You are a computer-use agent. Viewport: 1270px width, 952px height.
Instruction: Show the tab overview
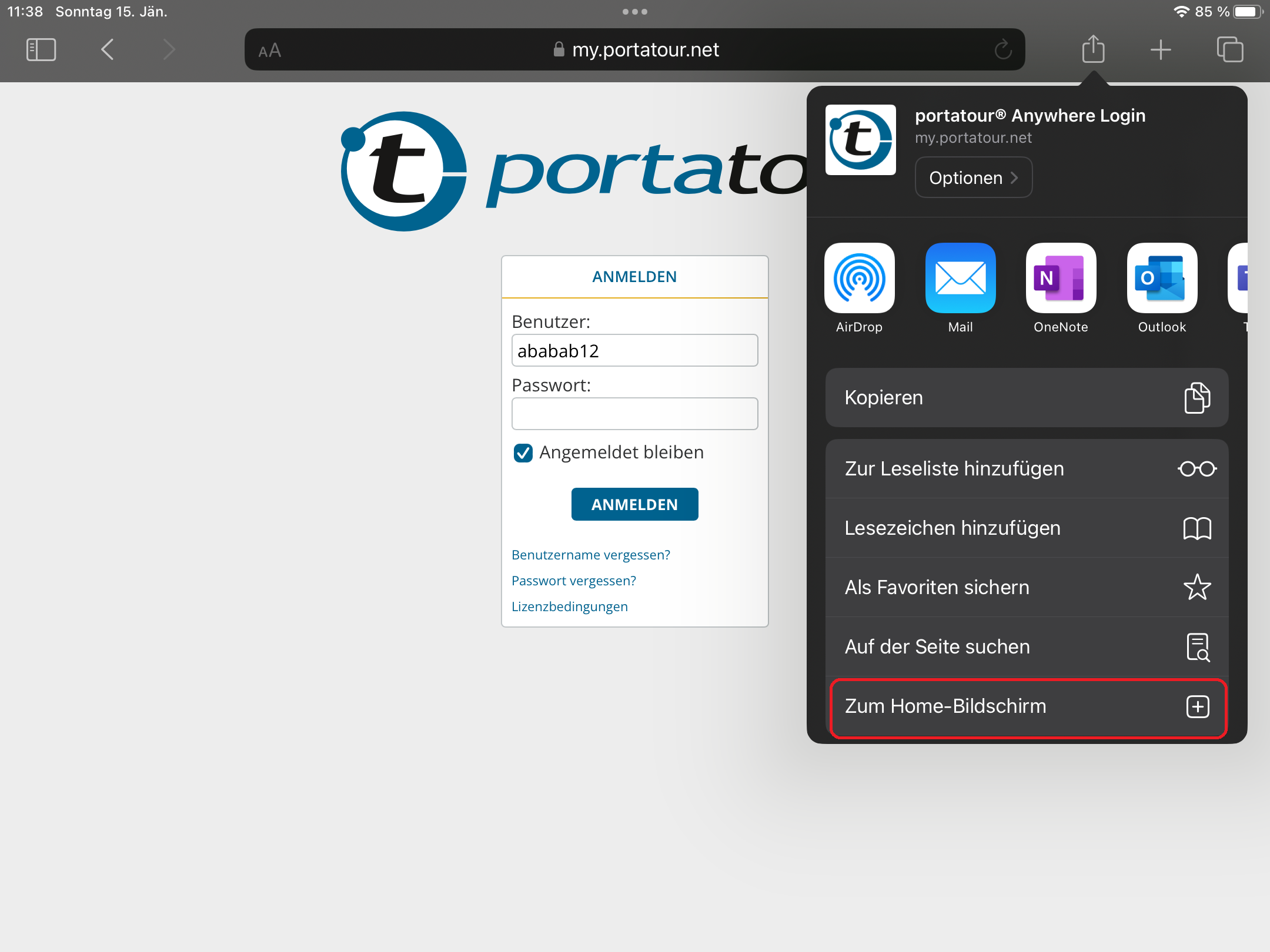pos(1230,49)
